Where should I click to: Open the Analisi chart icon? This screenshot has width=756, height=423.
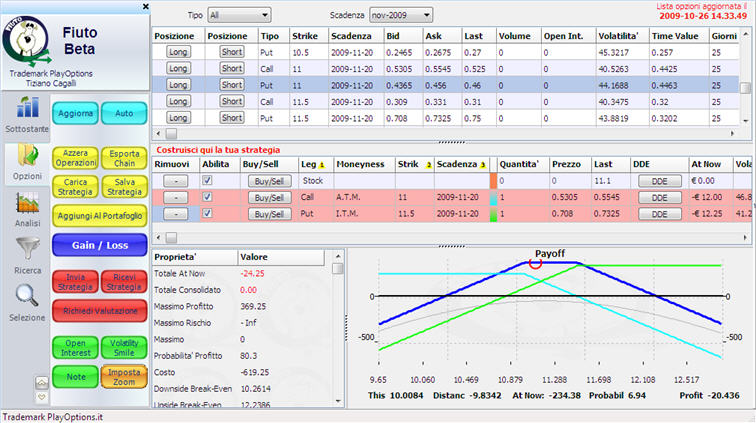tap(25, 206)
